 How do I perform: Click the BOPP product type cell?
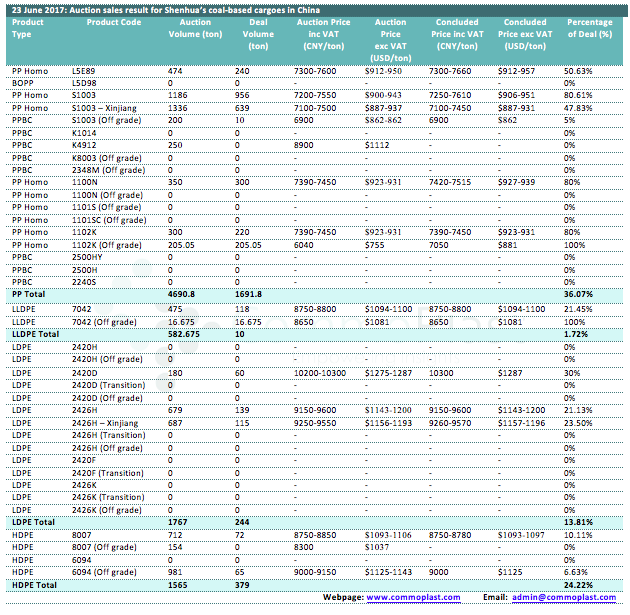[x=24, y=82]
